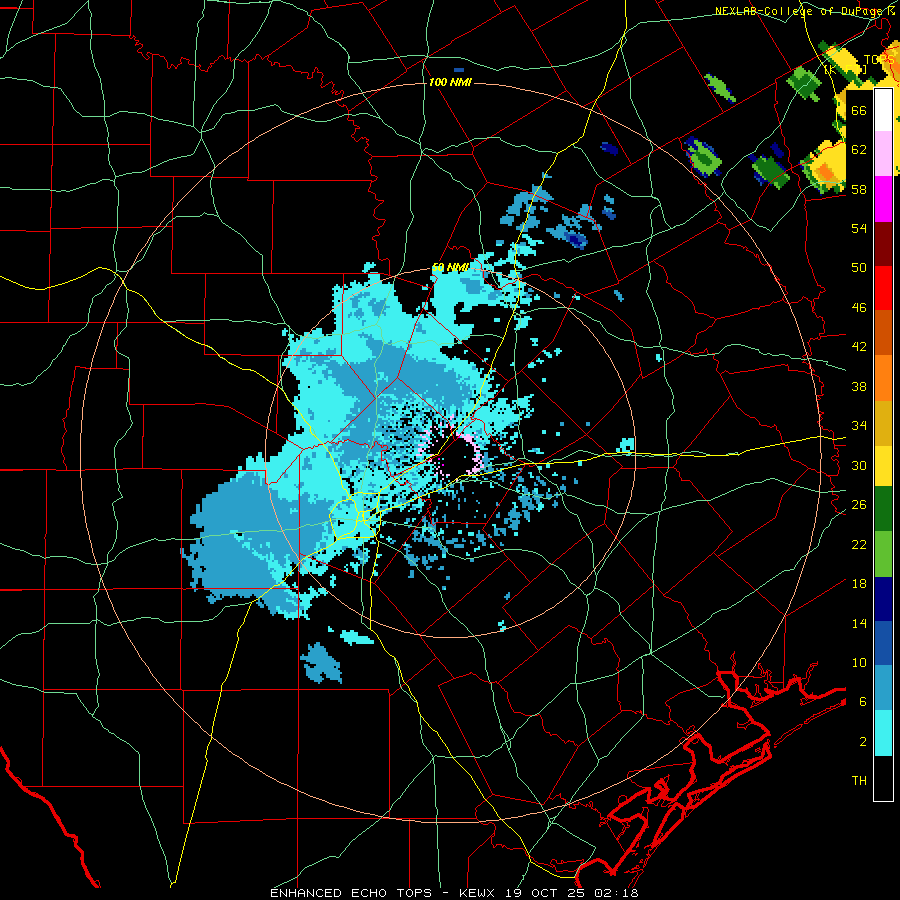
Task: Click the bright red legend swatch
Action: 883,289
